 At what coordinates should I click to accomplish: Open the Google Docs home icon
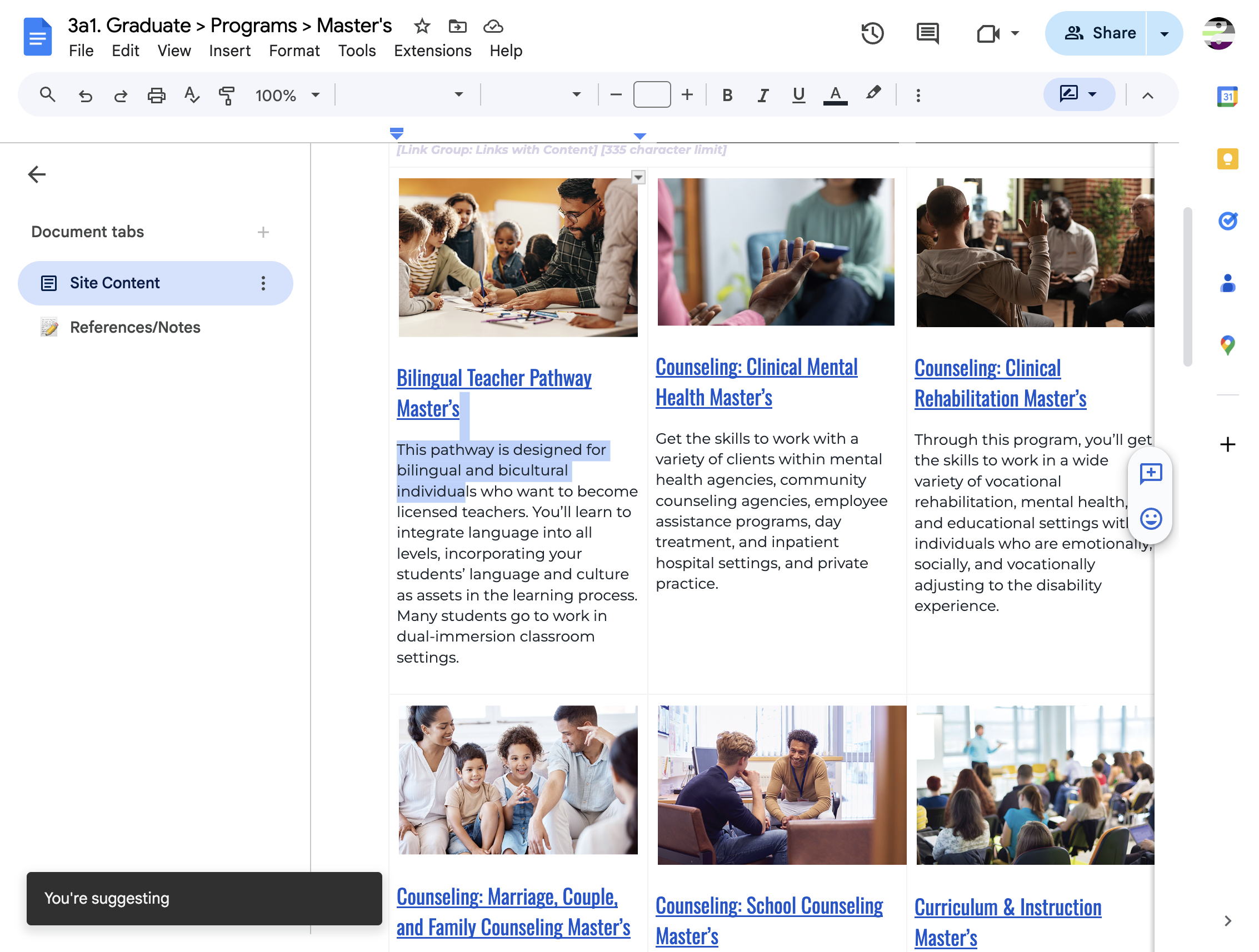tap(38, 37)
